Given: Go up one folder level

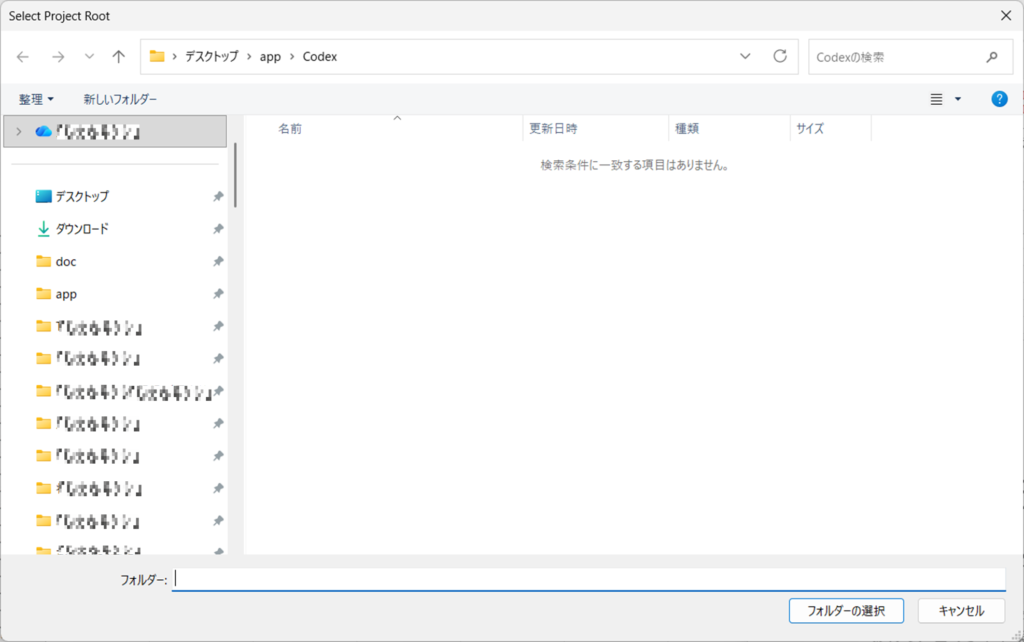Looking at the screenshot, I should (x=119, y=57).
